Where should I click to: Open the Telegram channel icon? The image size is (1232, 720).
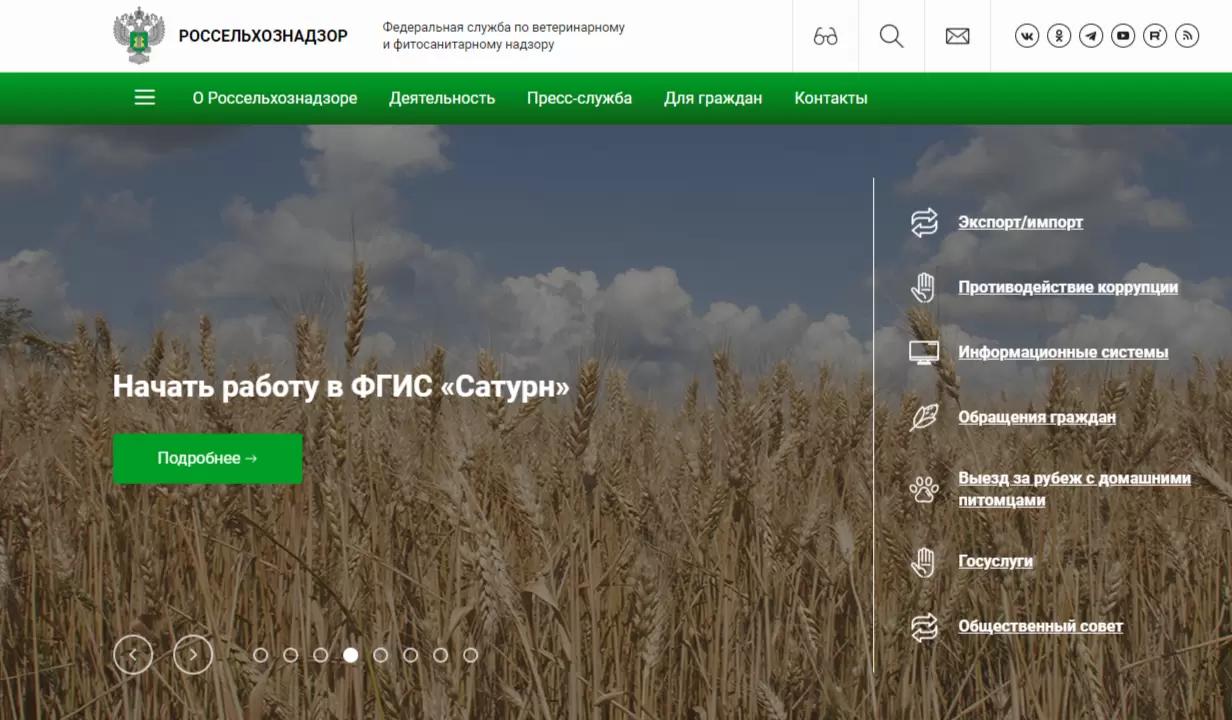1091,36
